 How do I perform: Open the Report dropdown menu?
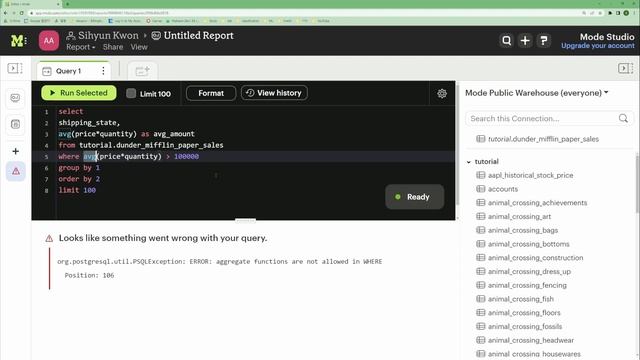point(80,47)
